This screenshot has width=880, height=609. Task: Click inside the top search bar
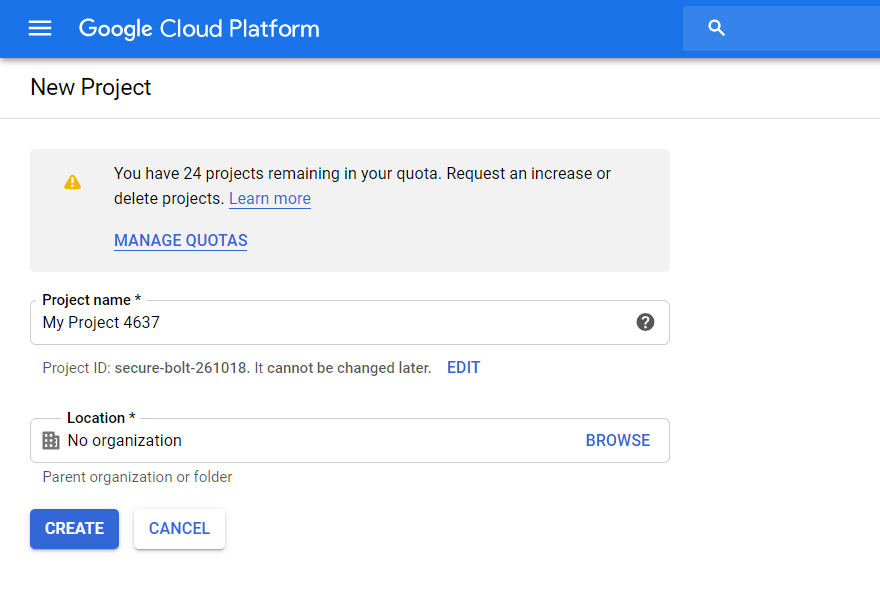coord(790,28)
